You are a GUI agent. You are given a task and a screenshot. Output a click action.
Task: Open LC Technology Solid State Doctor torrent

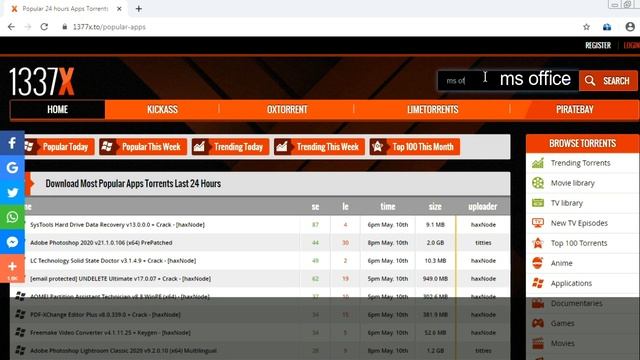pos(113,260)
